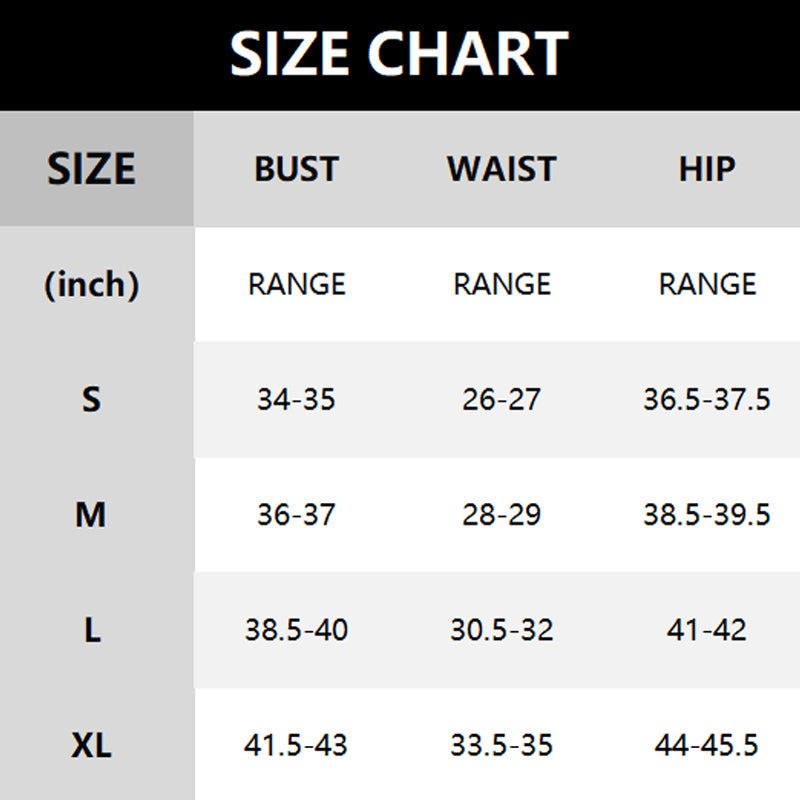Click the BUST column header

coord(296,169)
